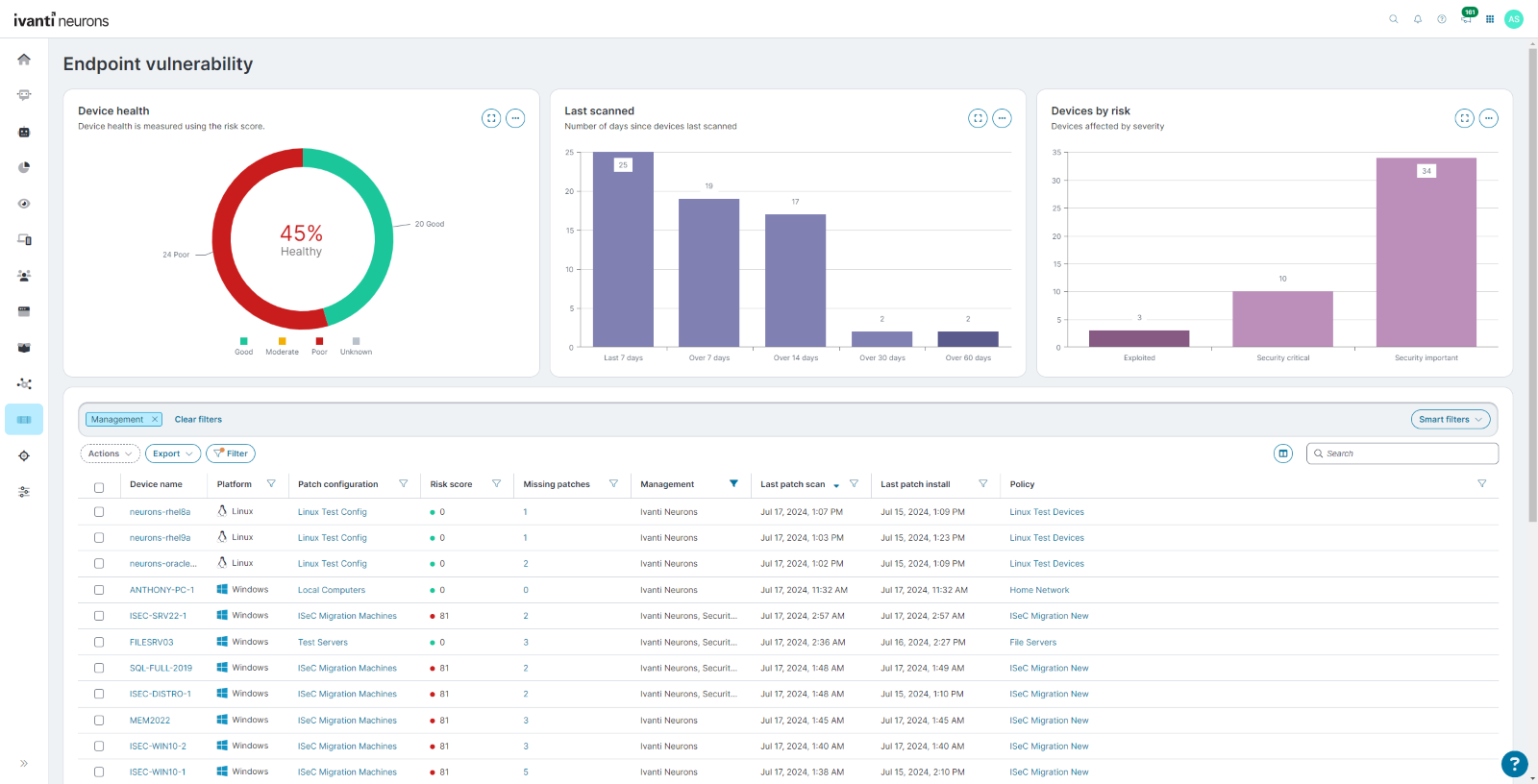Open the blue help question mark button

pyautogui.click(x=1514, y=764)
